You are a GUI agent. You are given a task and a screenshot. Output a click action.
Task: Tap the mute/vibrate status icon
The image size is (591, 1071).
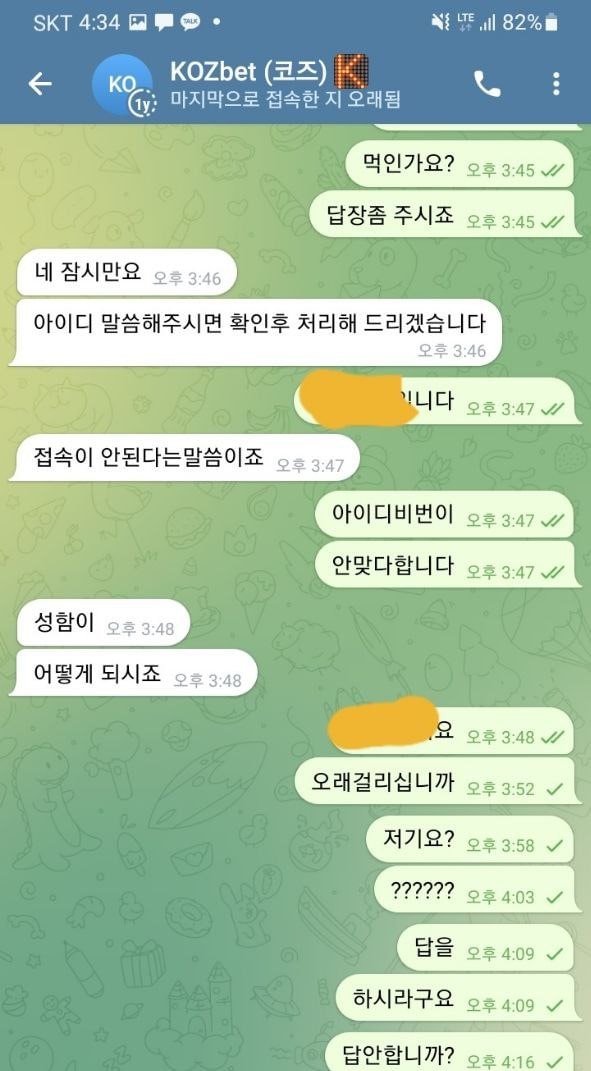441,23
